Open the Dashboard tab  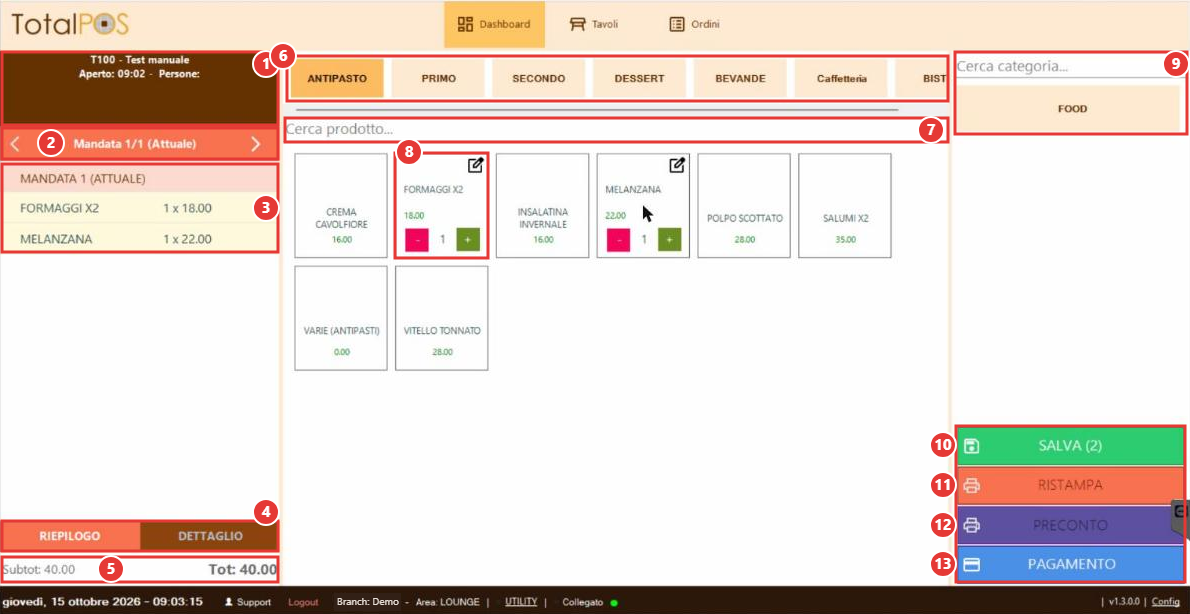click(x=494, y=24)
